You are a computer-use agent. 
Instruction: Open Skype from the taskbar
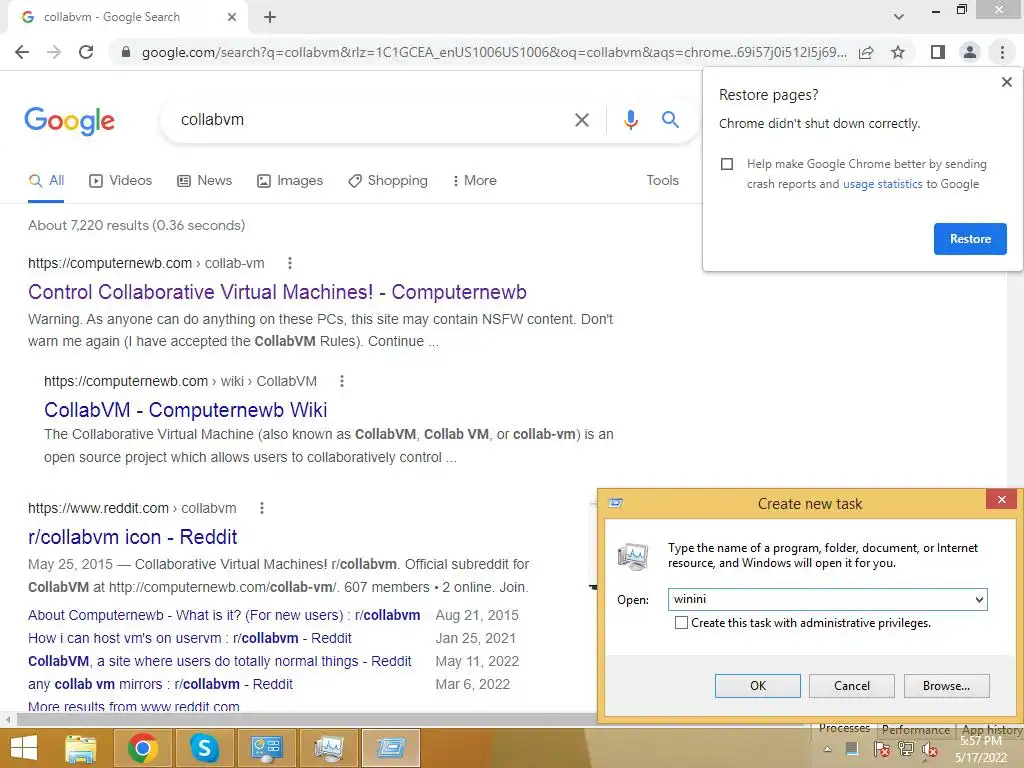coord(204,748)
